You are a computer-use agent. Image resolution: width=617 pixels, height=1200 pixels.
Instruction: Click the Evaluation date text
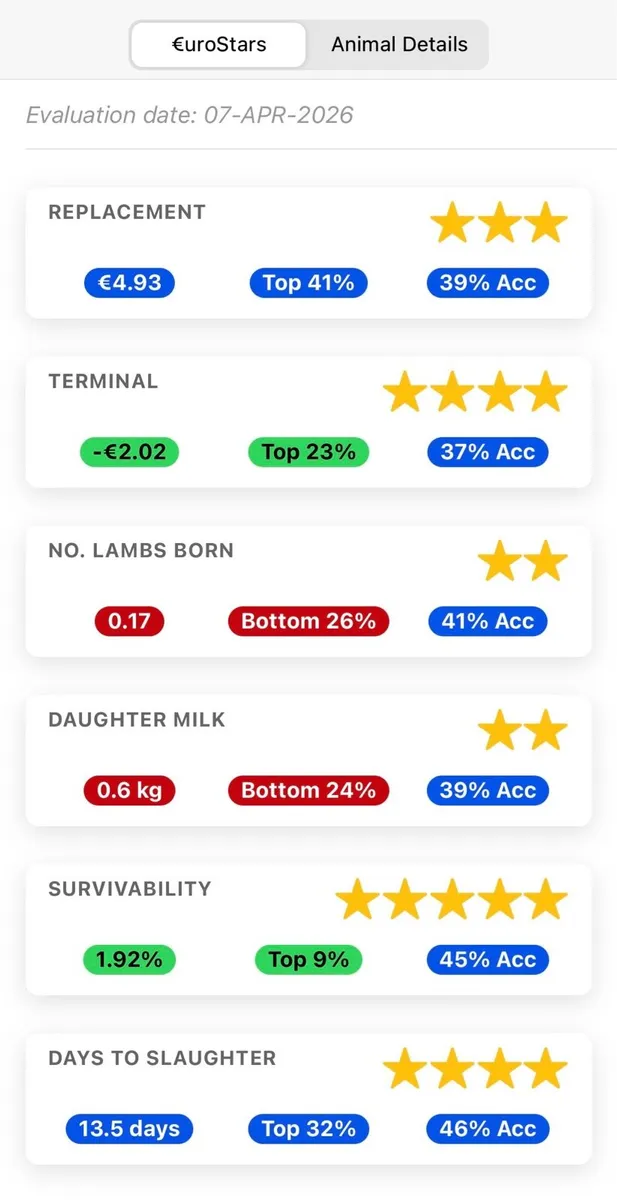[190, 115]
